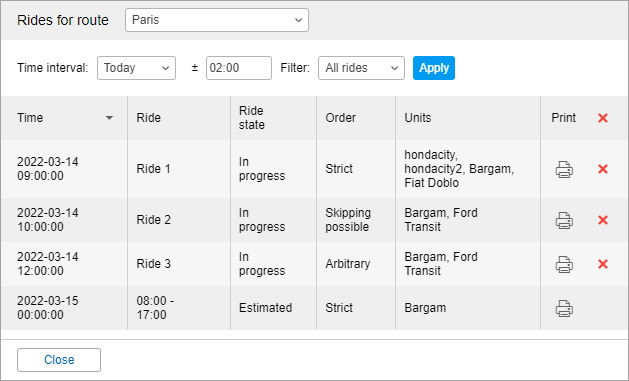629x381 pixels.
Task: Sort by the Time column arrow
Action: coord(109,118)
